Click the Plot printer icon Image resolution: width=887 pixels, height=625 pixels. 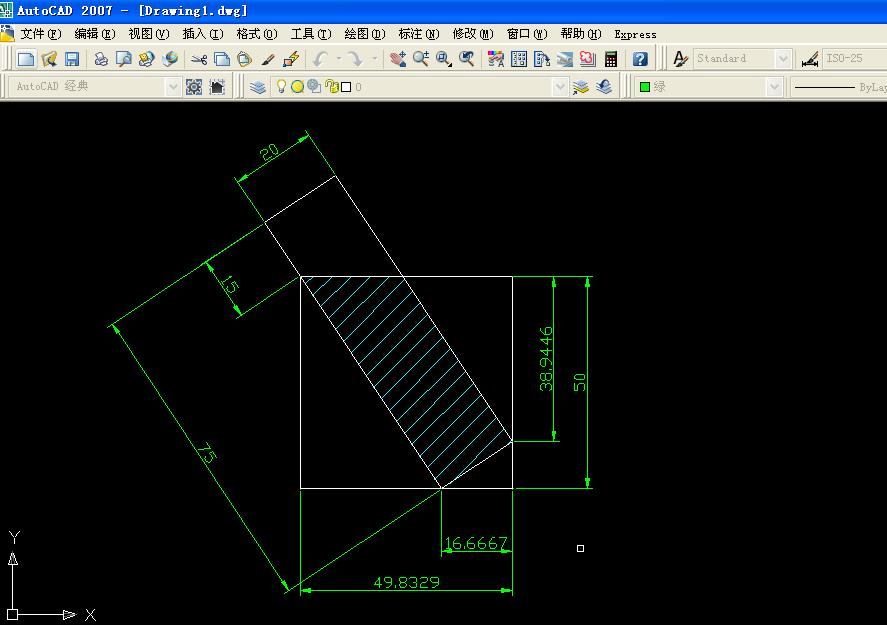(x=101, y=59)
